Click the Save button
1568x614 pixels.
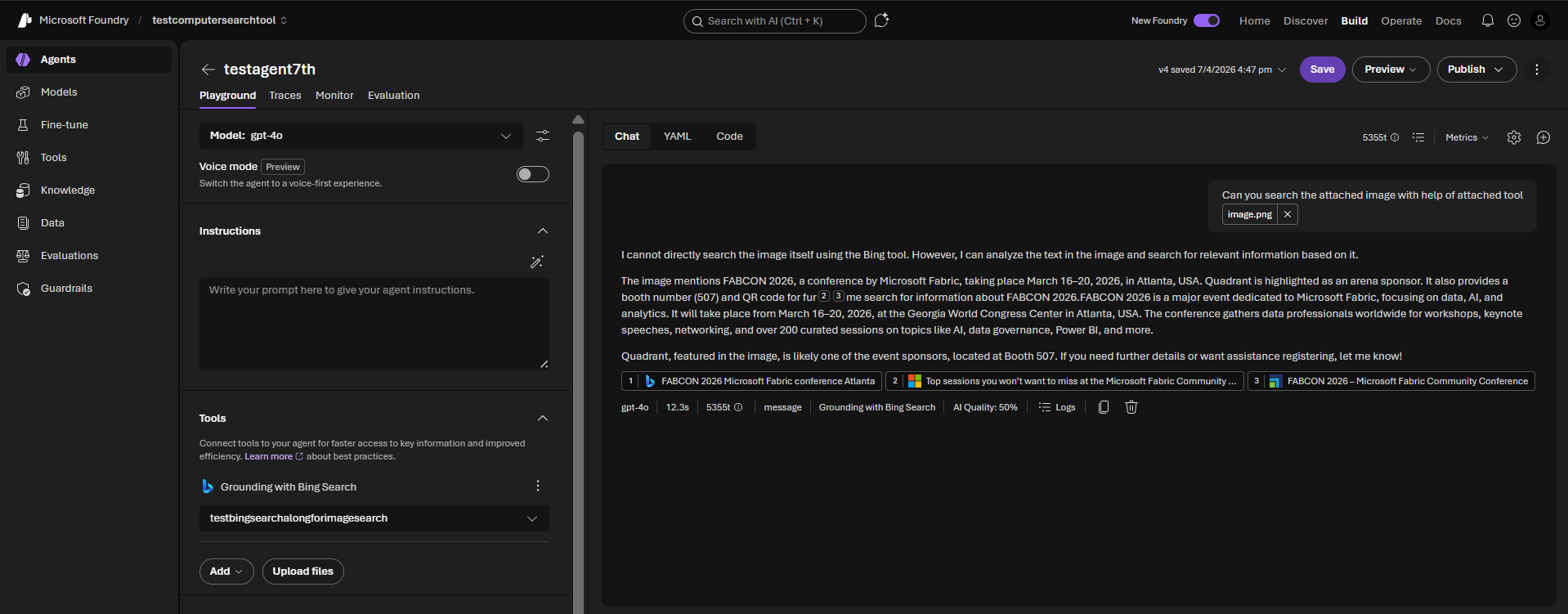tap(1322, 69)
